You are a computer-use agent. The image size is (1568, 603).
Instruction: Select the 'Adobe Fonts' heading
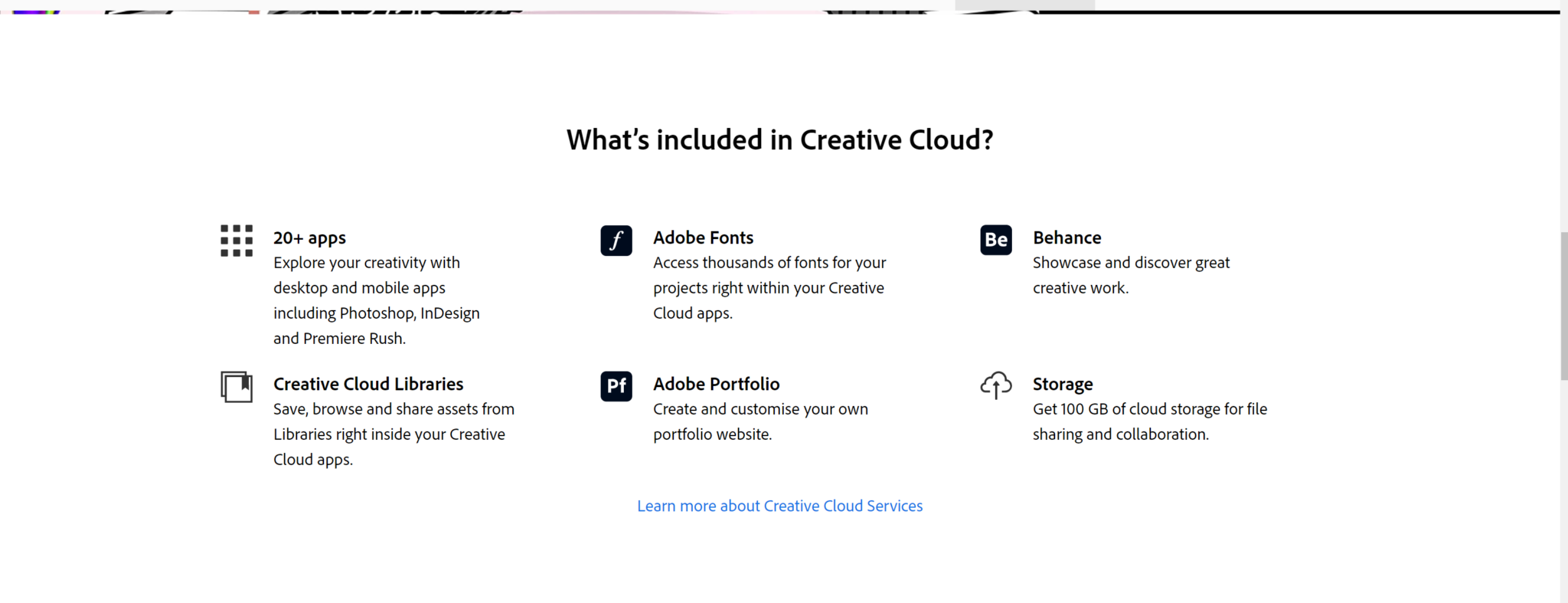pyautogui.click(x=703, y=238)
